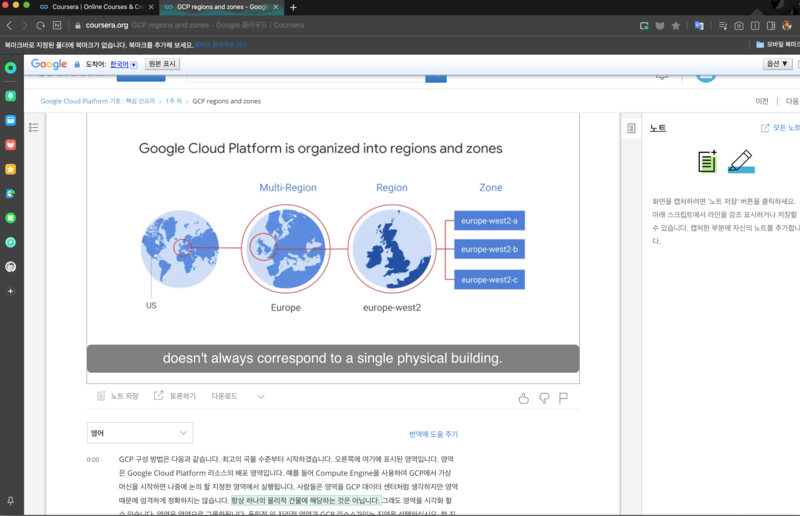This screenshot has height=516, width=800.
Task: Open the parrot translator sidebar icon
Action: [x=10, y=193]
